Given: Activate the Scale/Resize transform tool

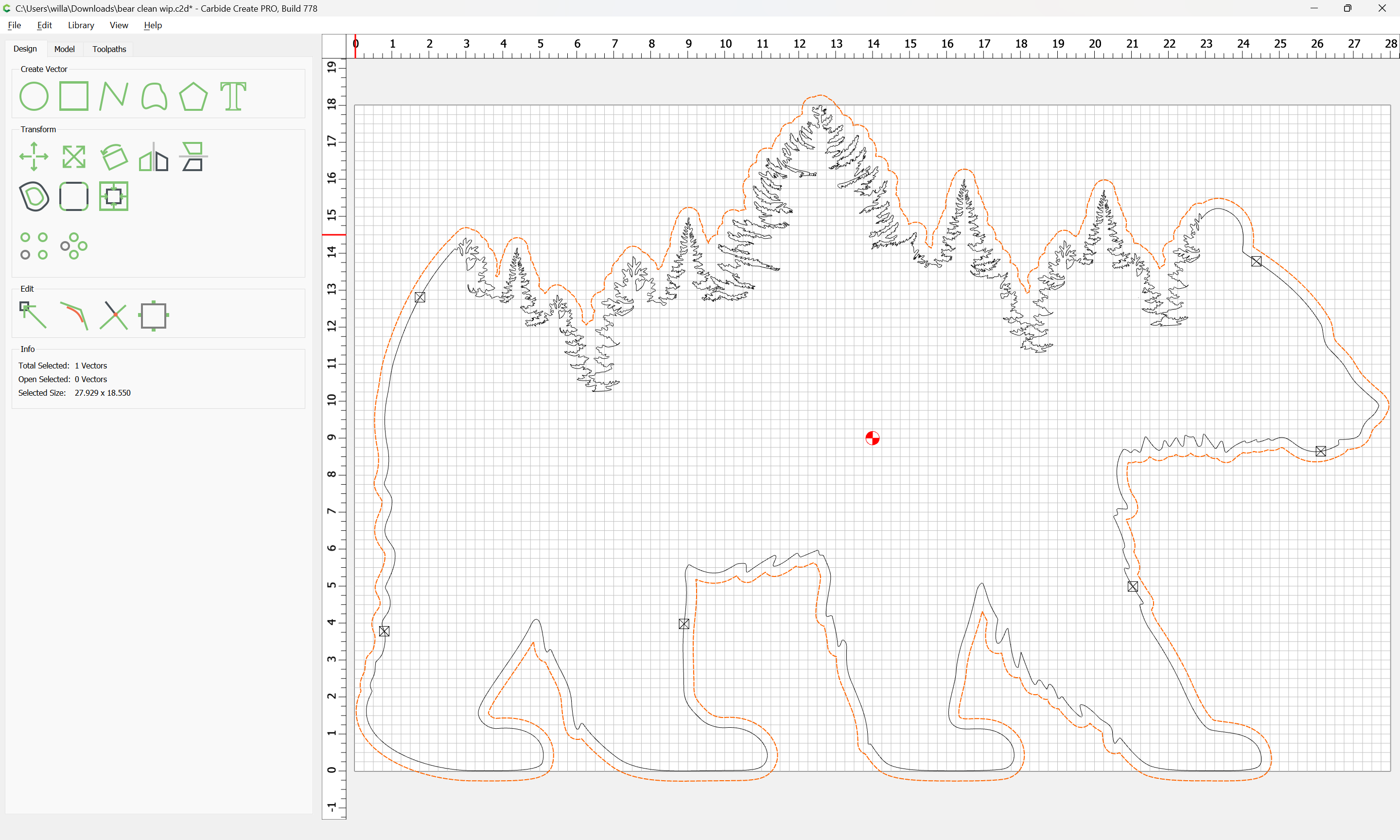Looking at the screenshot, I should tap(74, 157).
